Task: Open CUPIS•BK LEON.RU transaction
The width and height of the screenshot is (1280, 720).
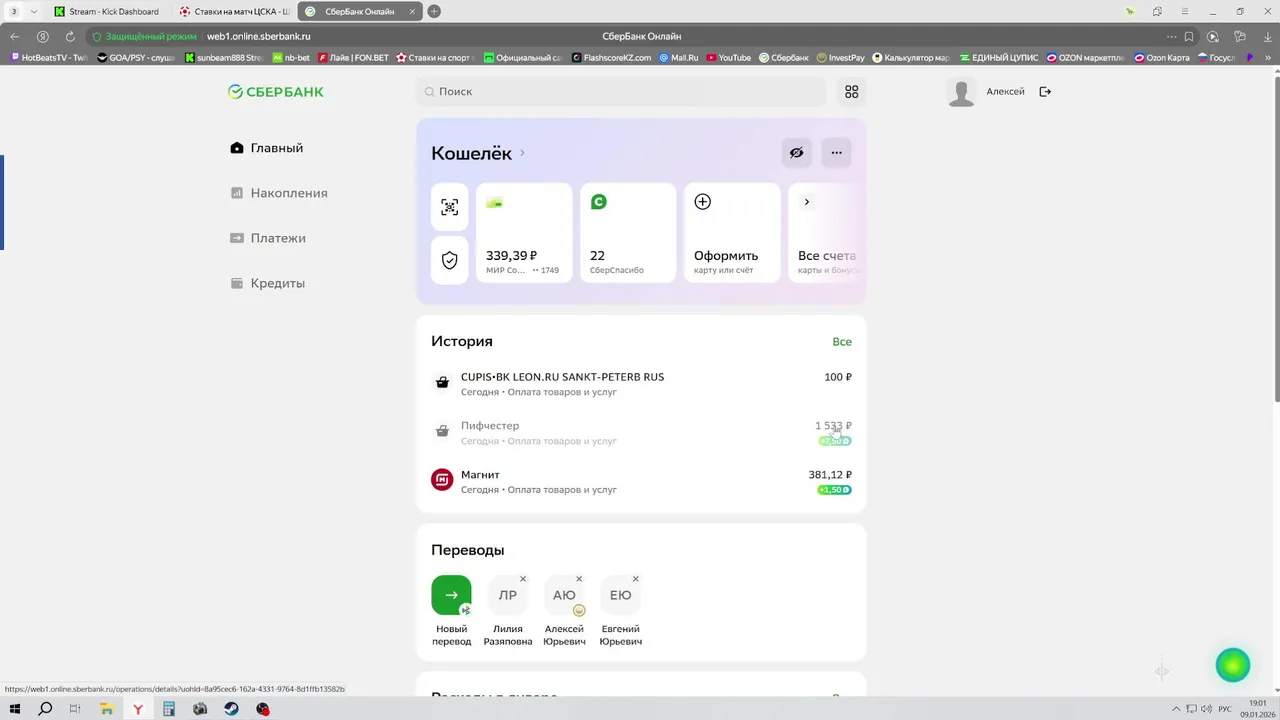Action: [x=641, y=384]
